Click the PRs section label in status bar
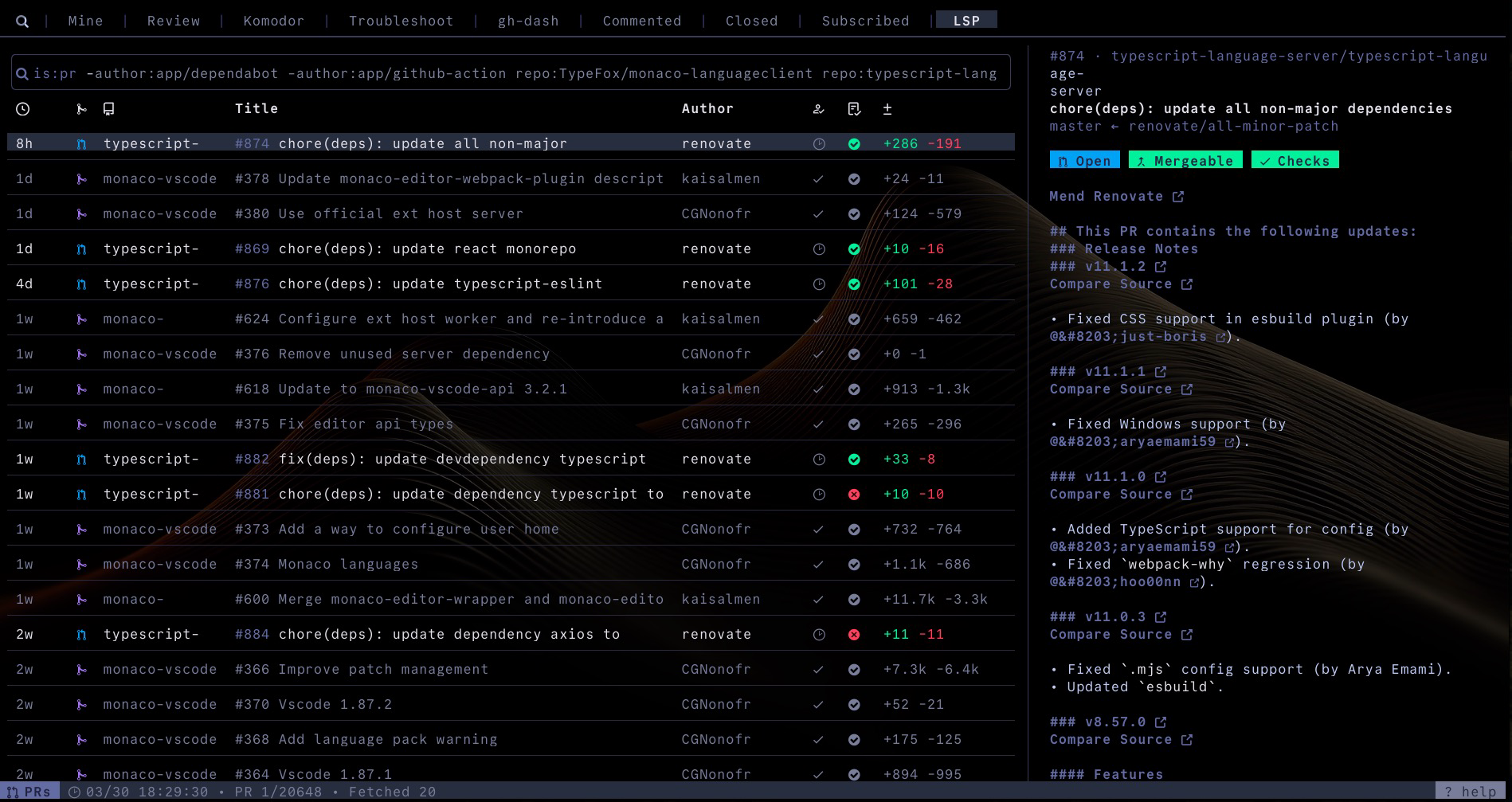The width and height of the screenshot is (1512, 802). (x=29, y=792)
